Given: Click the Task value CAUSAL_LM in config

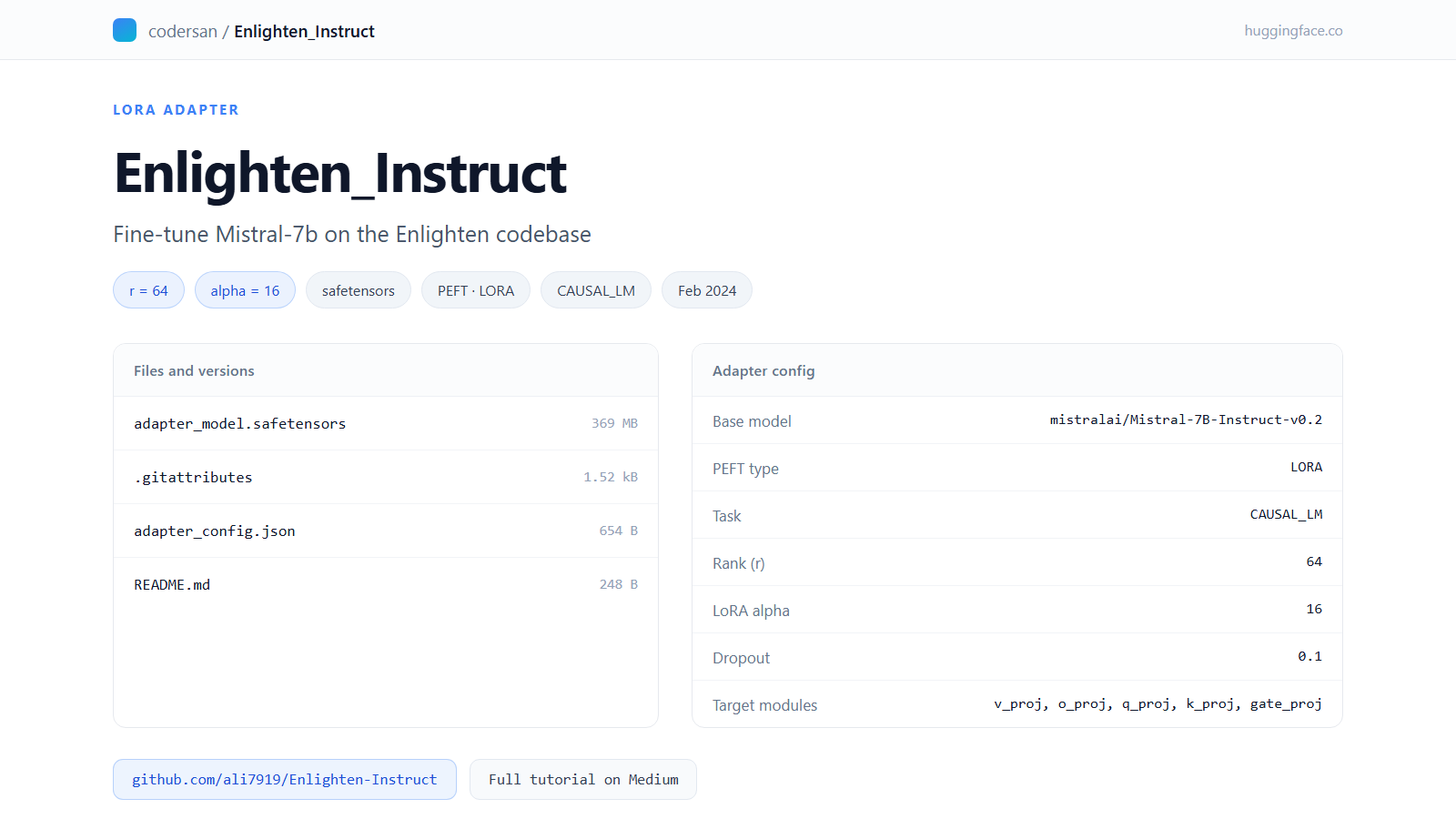Looking at the screenshot, I should pyautogui.click(x=1286, y=514).
